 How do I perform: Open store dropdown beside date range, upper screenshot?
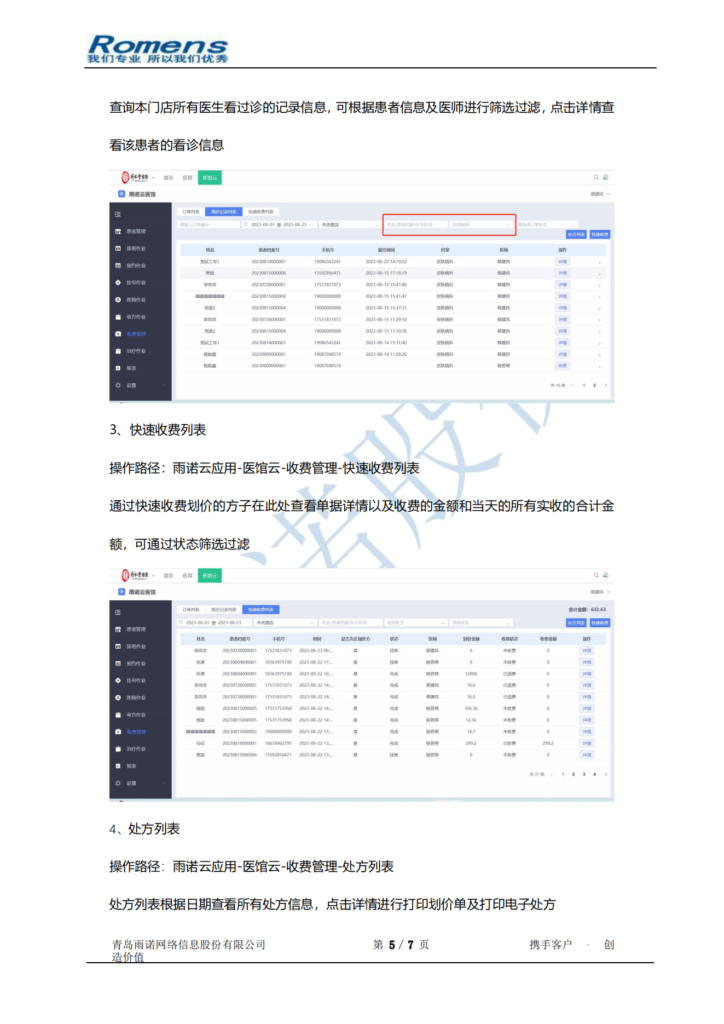coord(349,225)
